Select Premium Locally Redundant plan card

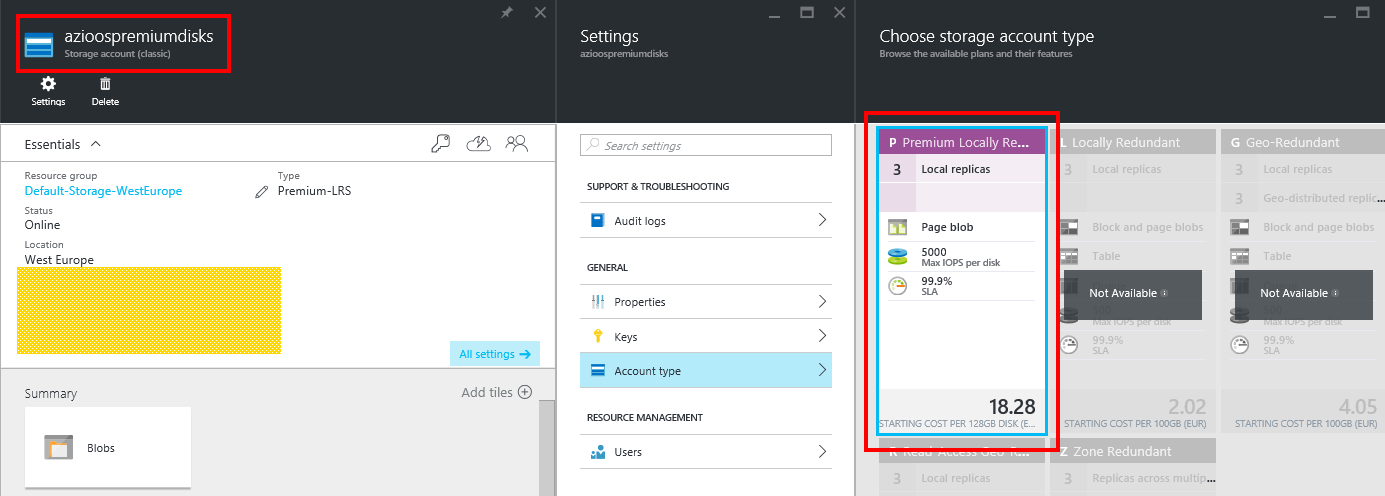pyautogui.click(x=962, y=280)
